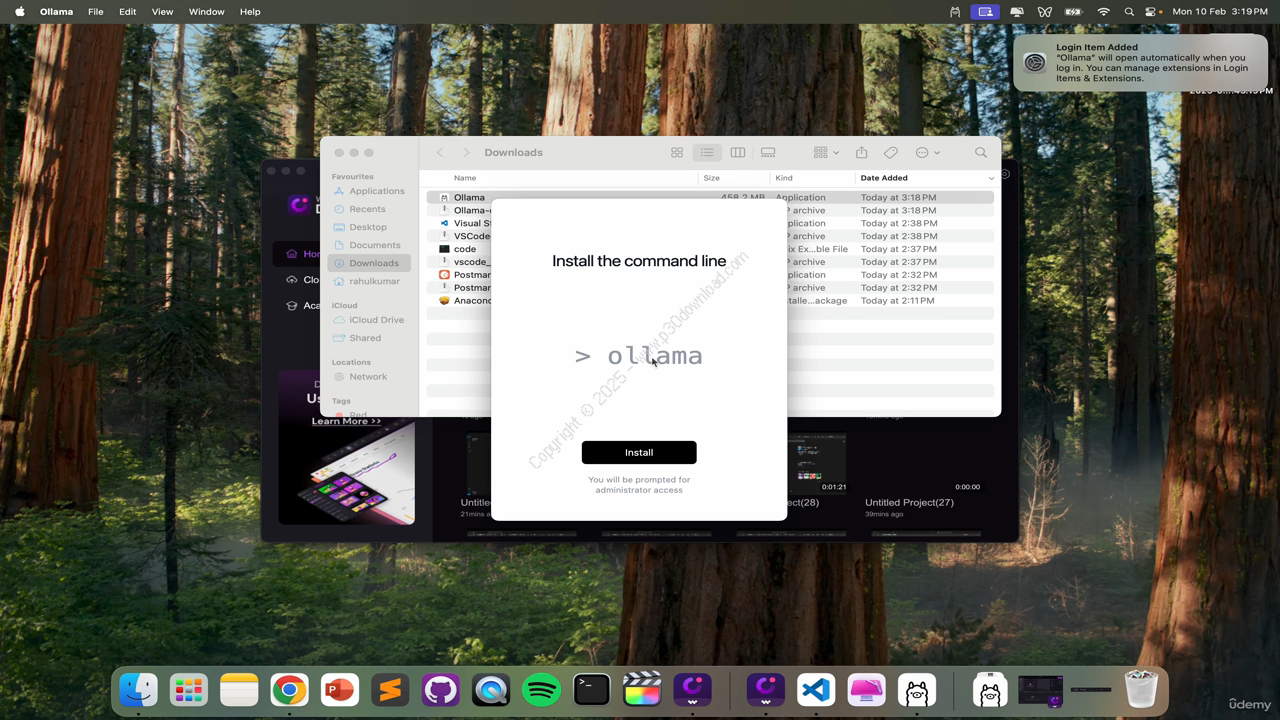Click the Wi-Fi status icon
The image size is (1280, 720).
point(1104,11)
